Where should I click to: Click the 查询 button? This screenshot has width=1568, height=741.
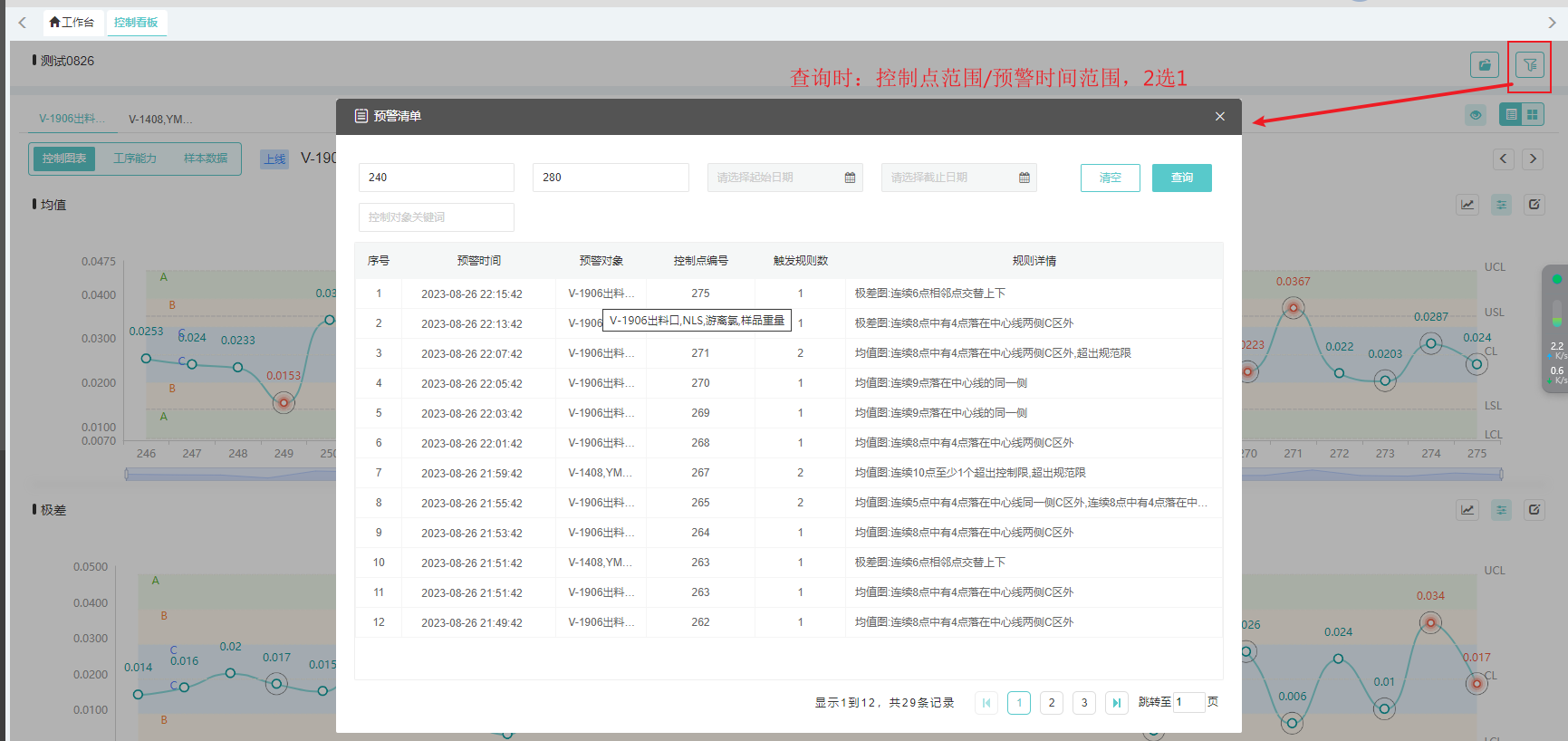pyautogui.click(x=1182, y=178)
